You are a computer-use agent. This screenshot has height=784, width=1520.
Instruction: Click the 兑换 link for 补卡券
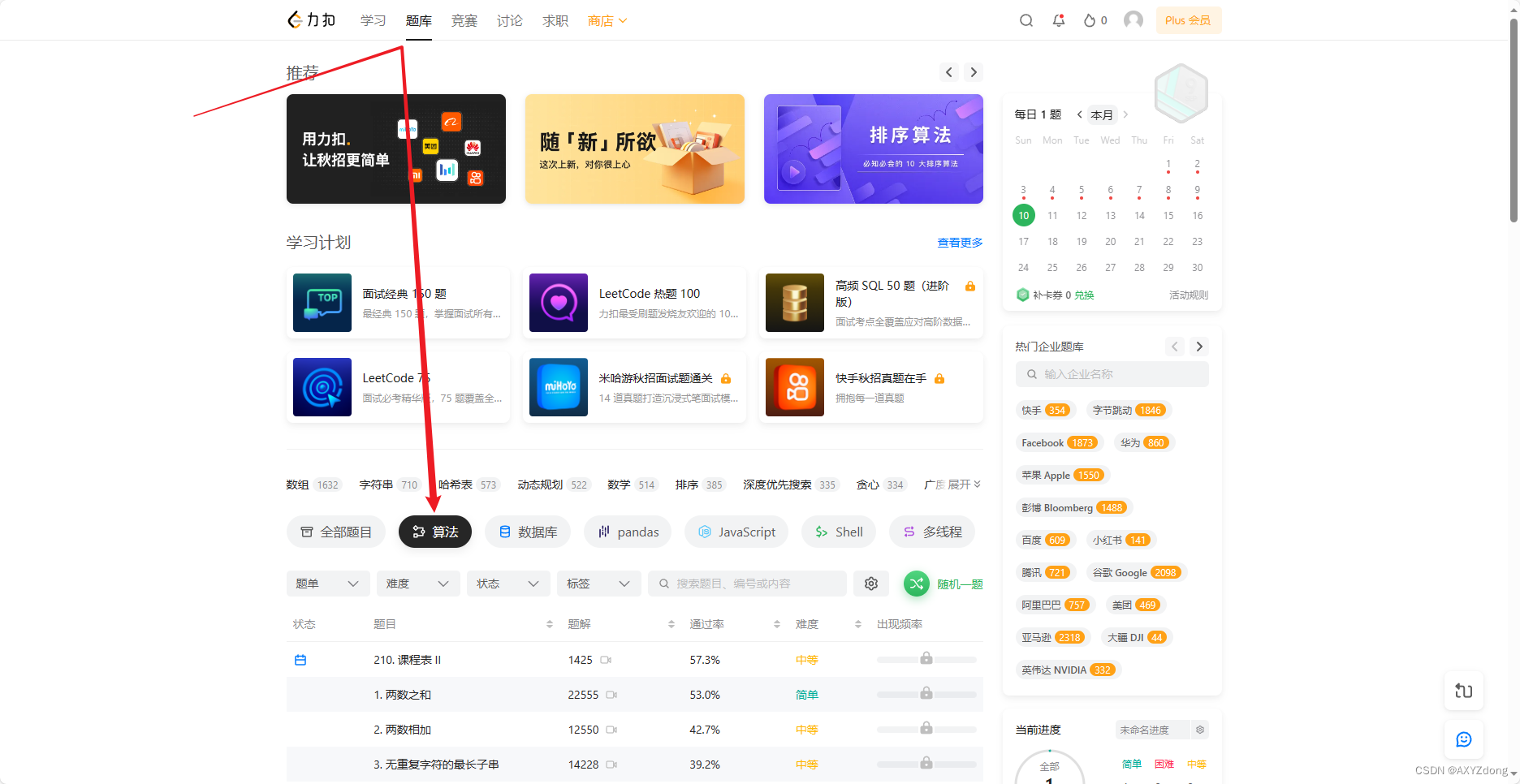tap(1084, 295)
